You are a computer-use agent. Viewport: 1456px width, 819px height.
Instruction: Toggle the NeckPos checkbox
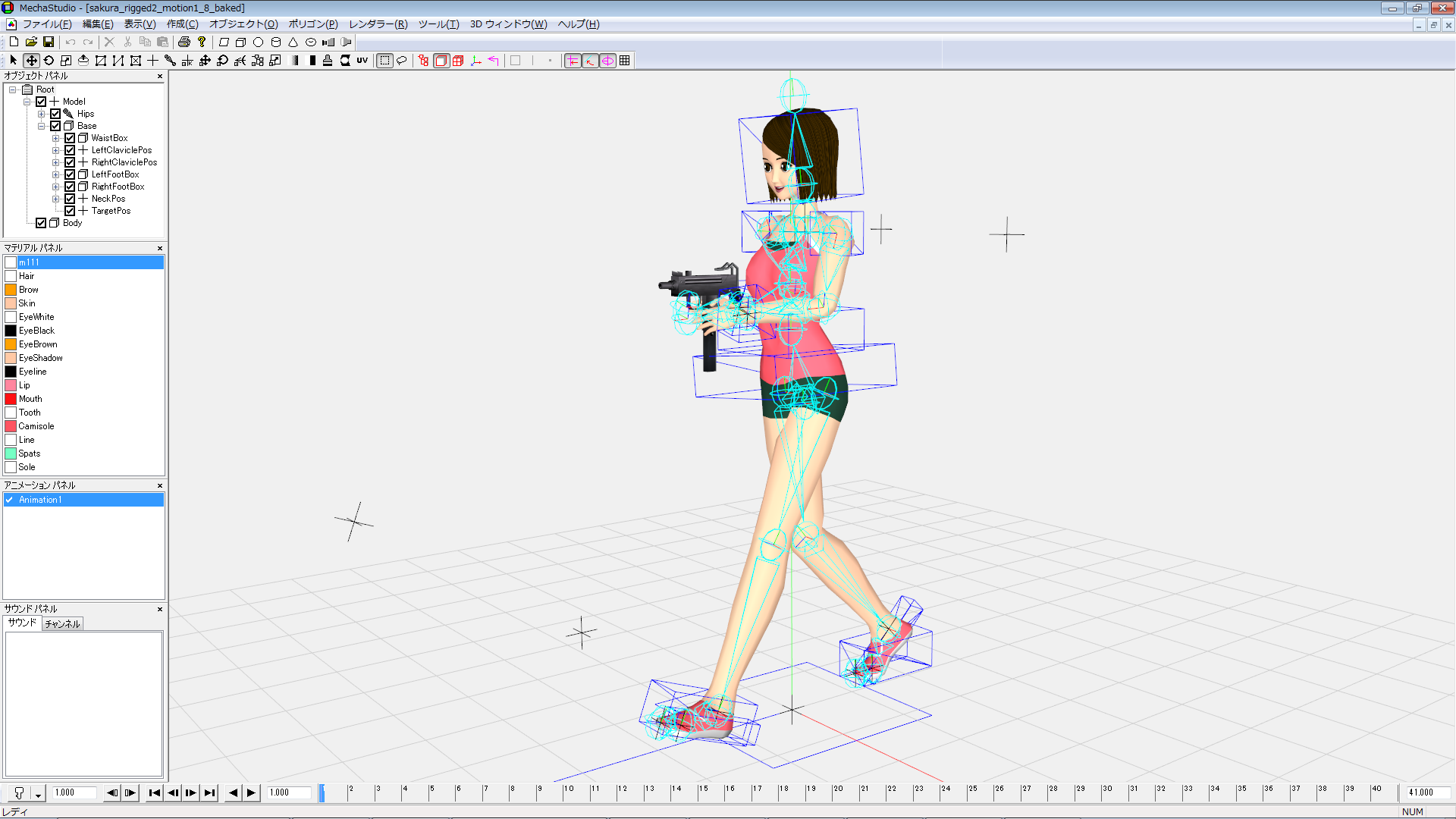[x=70, y=199]
